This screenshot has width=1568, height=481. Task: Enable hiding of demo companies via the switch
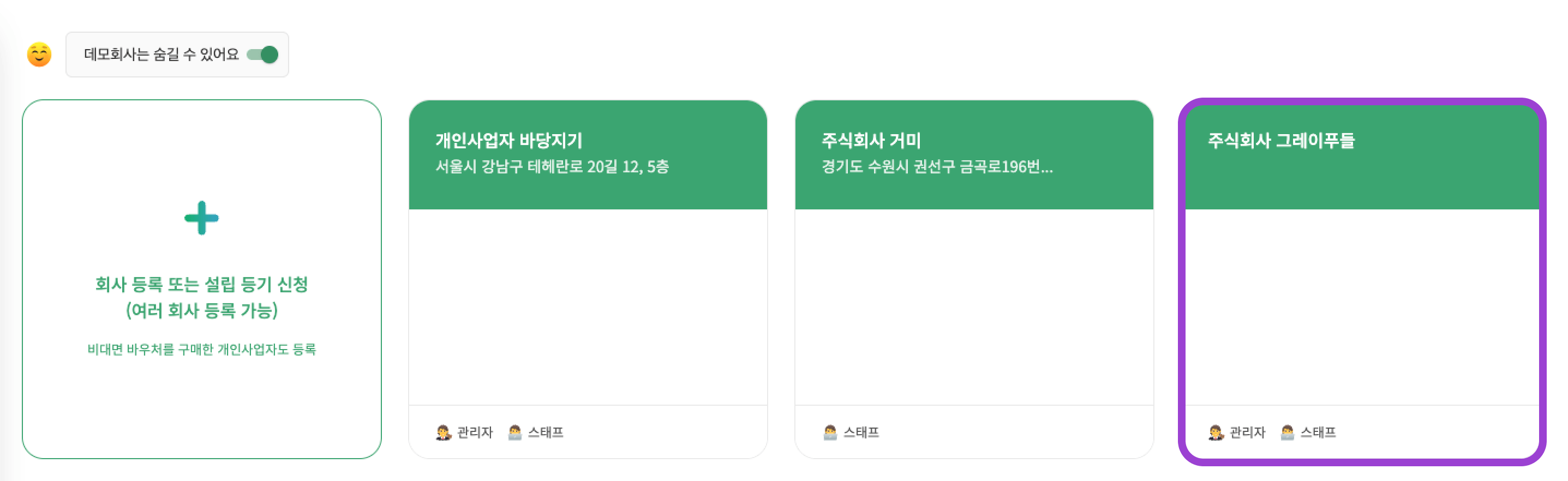click(265, 55)
